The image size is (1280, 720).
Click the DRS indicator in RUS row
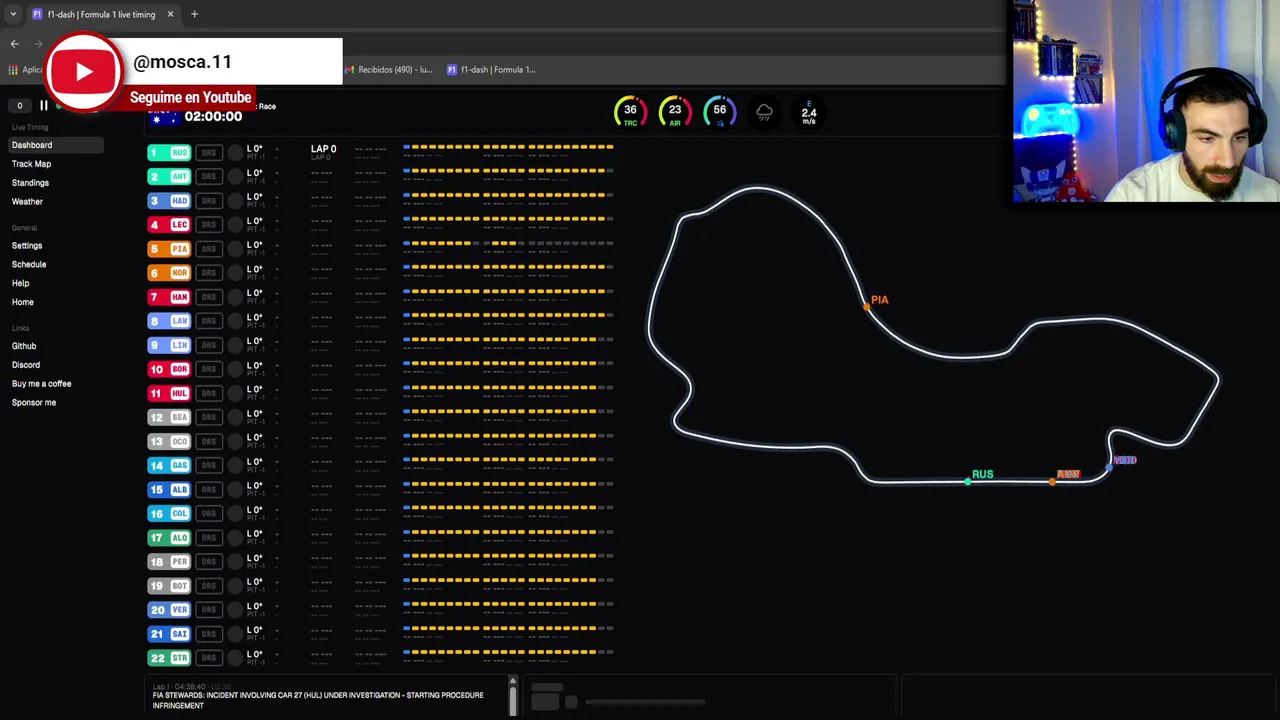208,153
